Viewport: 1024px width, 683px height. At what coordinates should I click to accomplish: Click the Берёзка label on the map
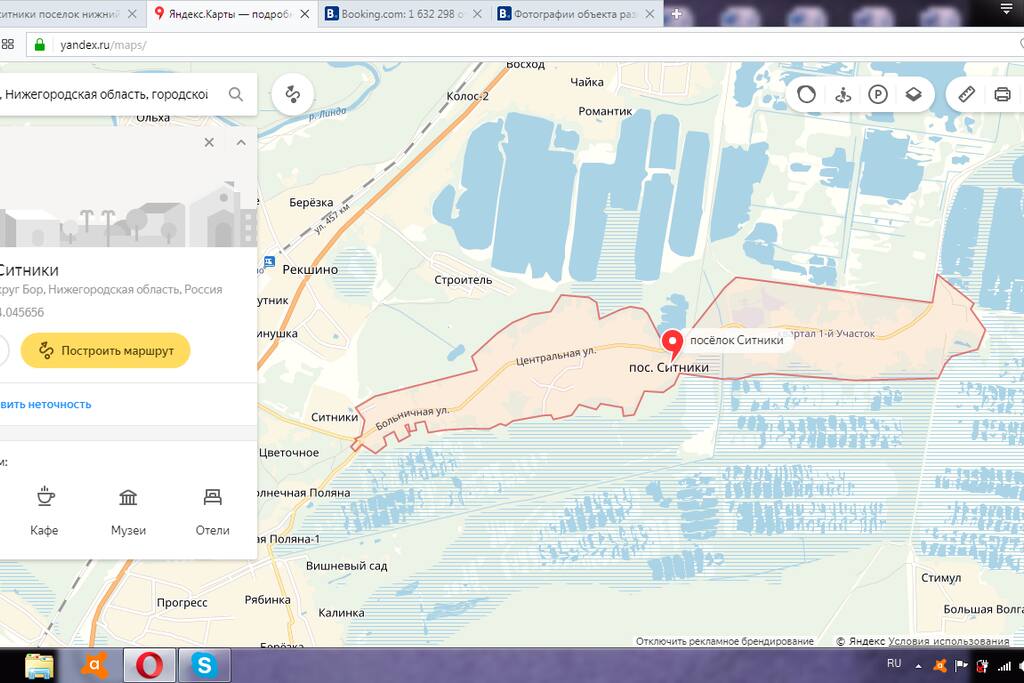coord(311,202)
